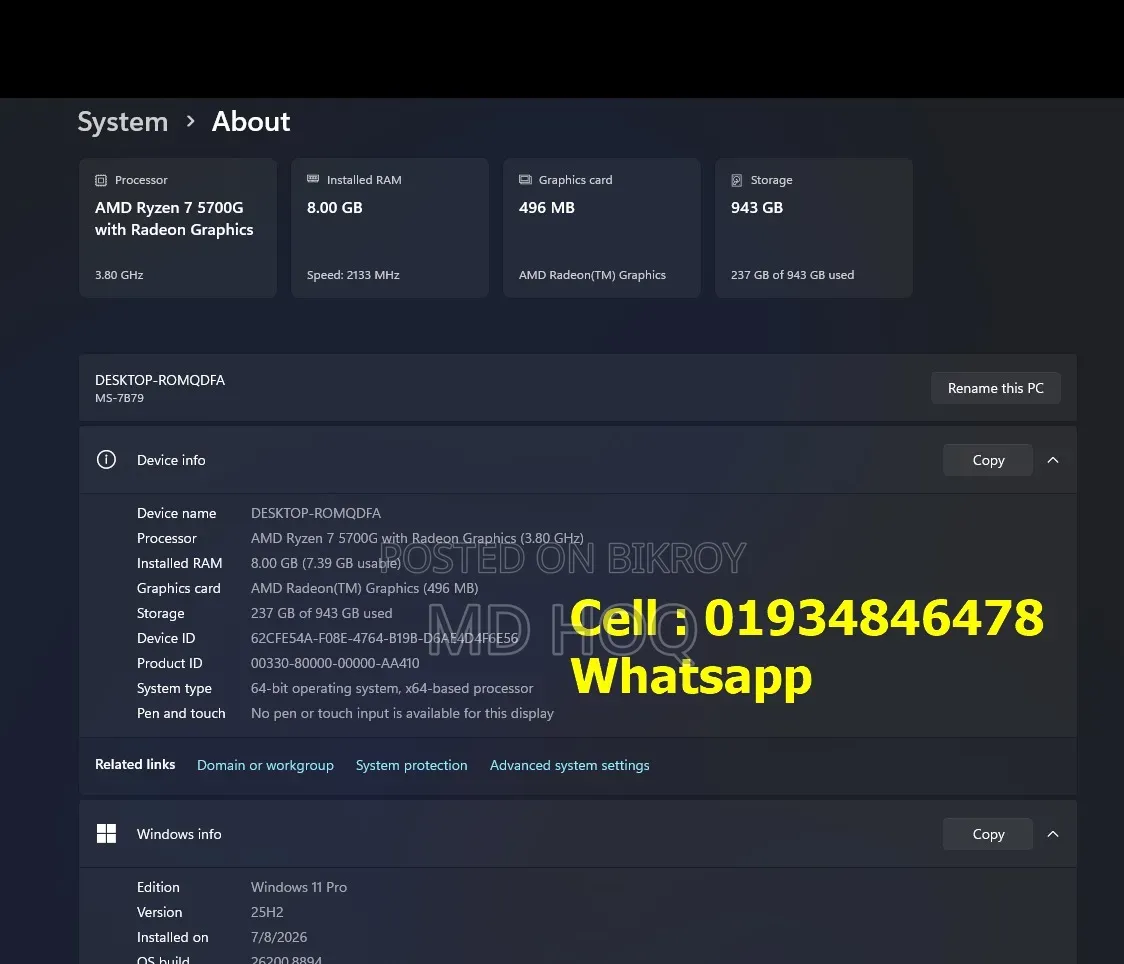Click the Installed RAM icon
The image size is (1124, 964).
(x=313, y=179)
